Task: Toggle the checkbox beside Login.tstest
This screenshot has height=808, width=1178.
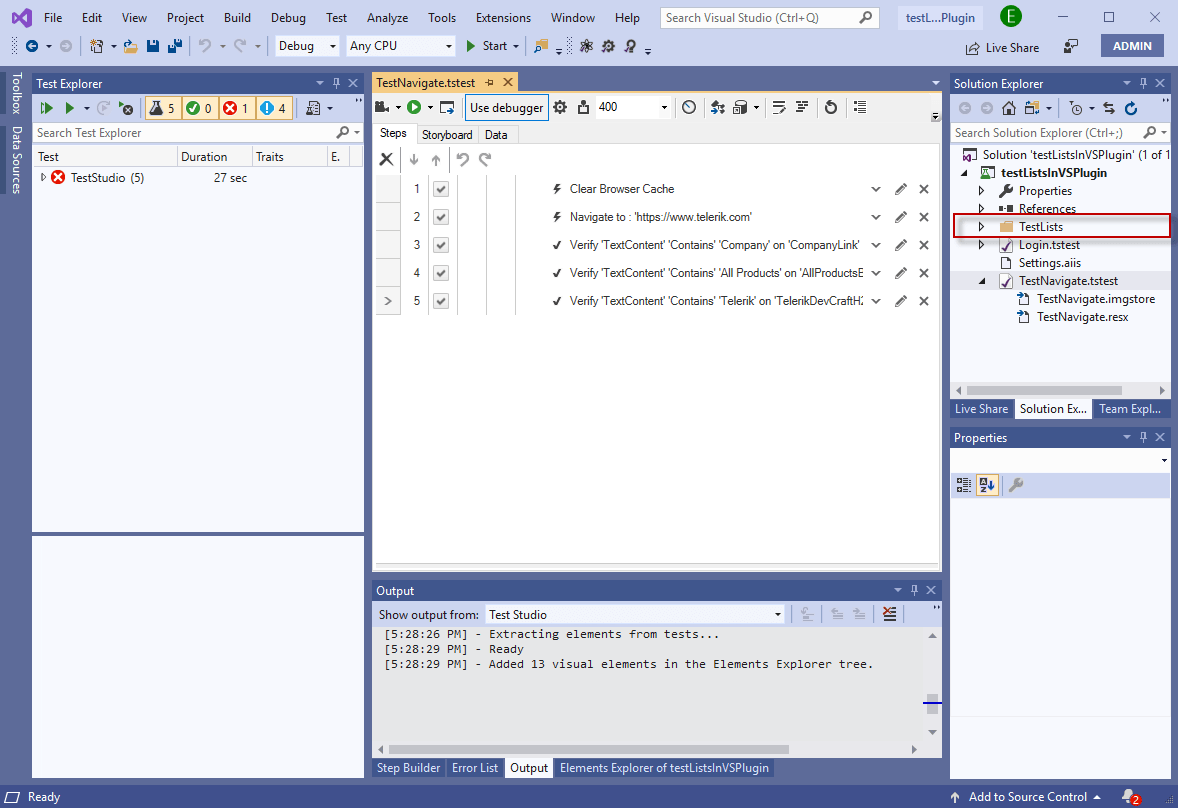Action: coord(1005,244)
